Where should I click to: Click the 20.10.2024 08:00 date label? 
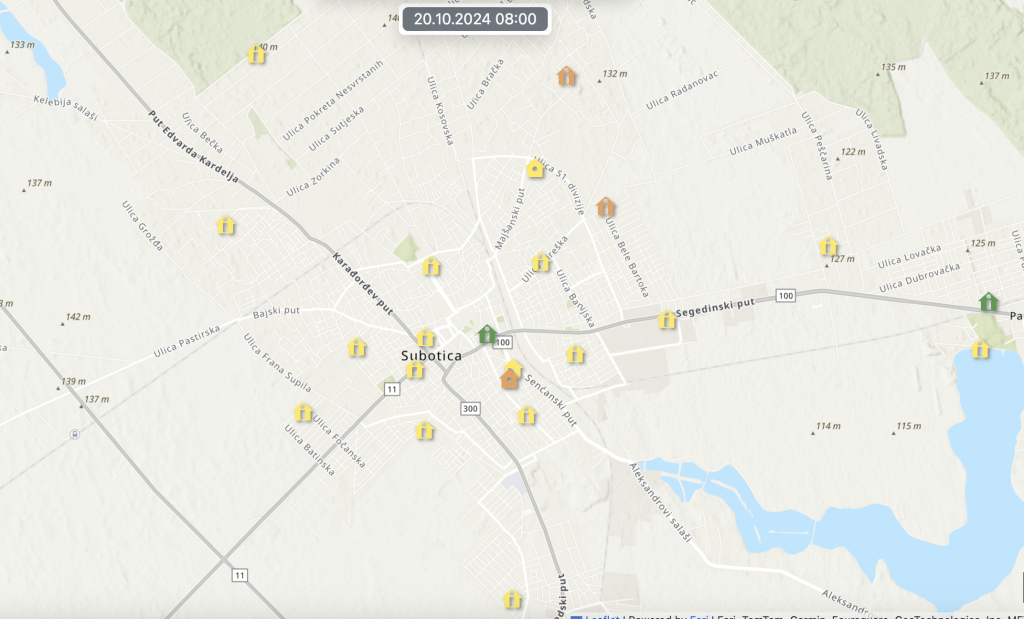coord(475,19)
